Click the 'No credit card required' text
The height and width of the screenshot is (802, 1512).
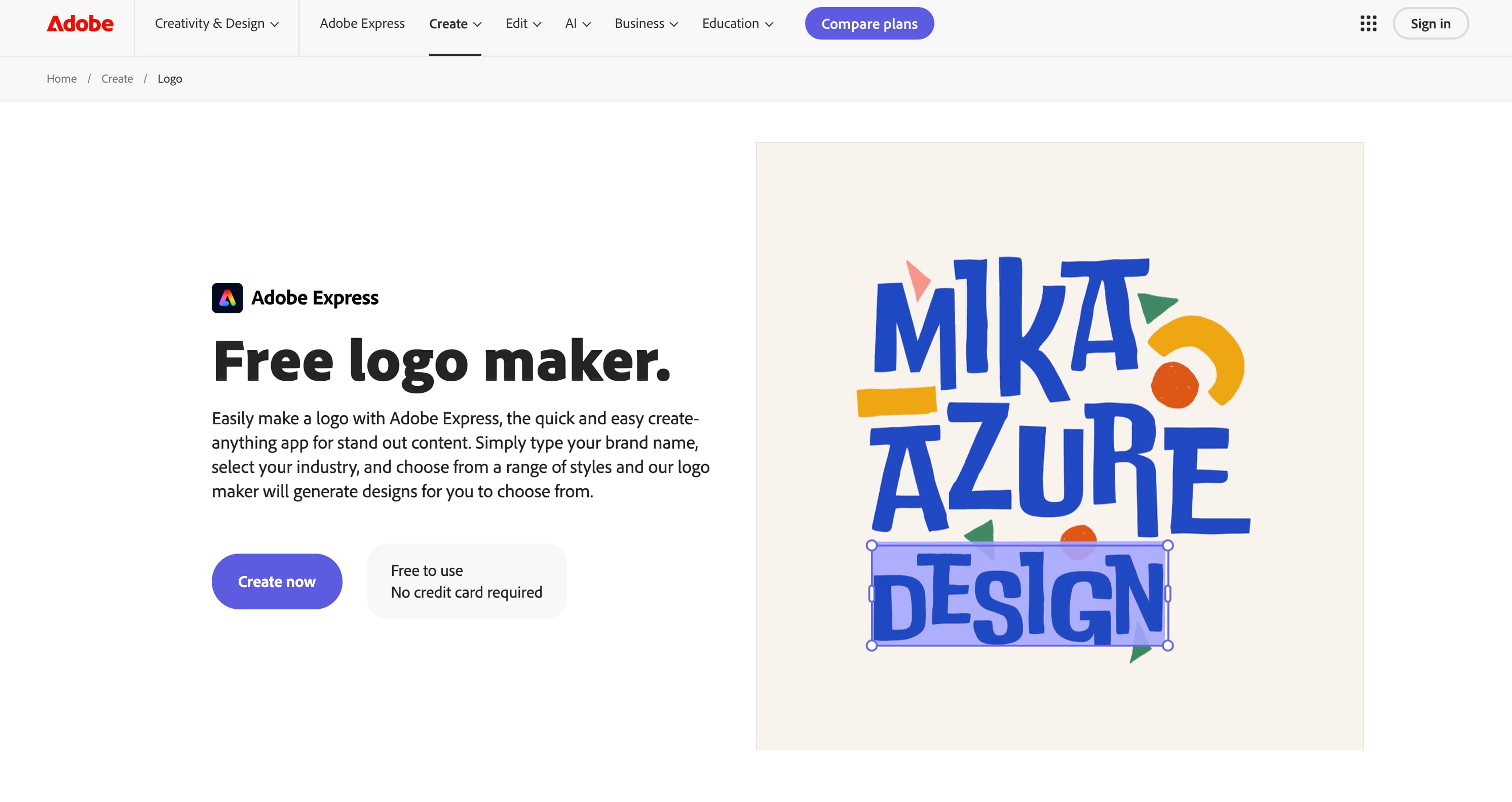point(467,593)
